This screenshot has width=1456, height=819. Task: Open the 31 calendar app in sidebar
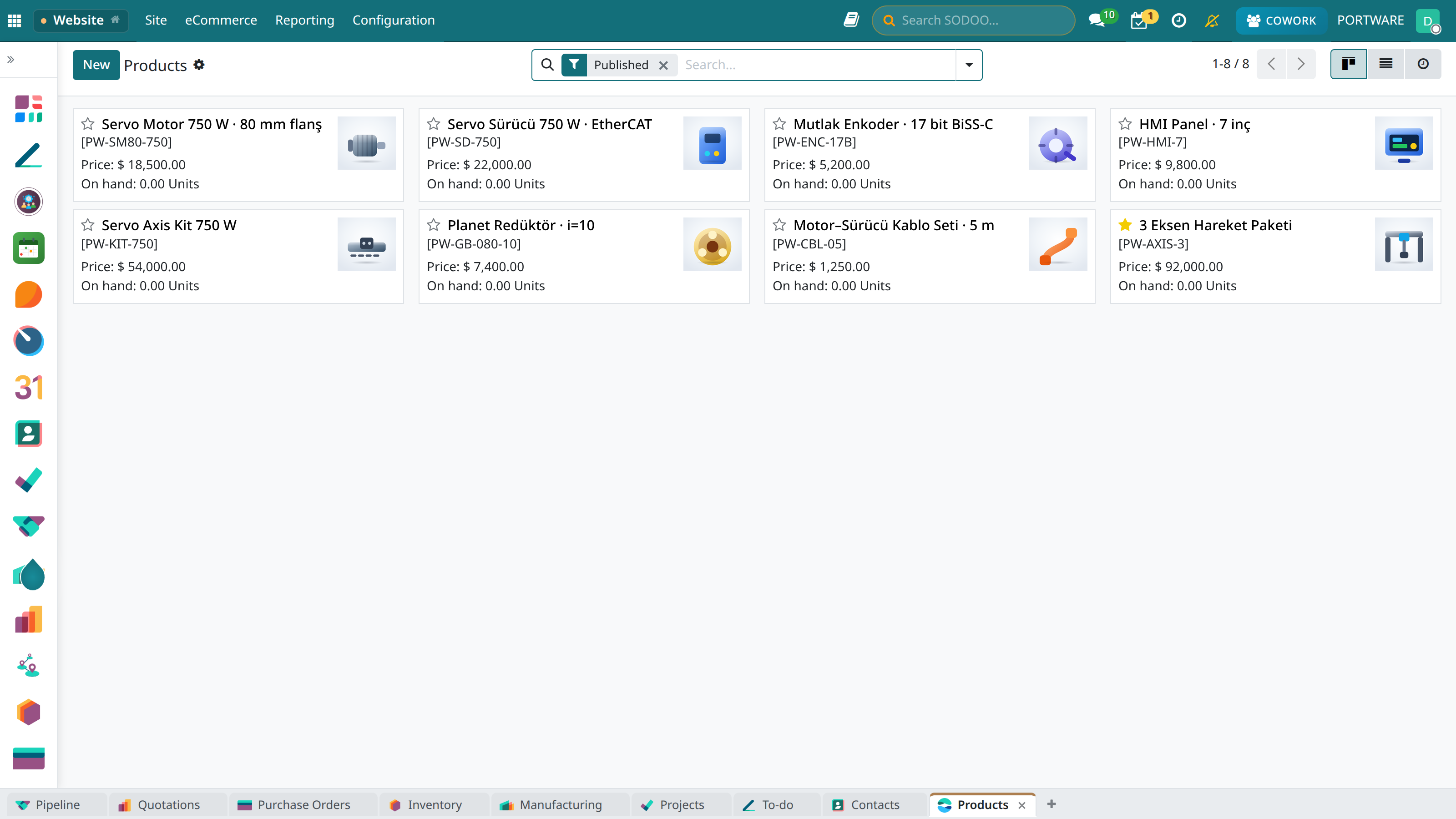[28, 388]
